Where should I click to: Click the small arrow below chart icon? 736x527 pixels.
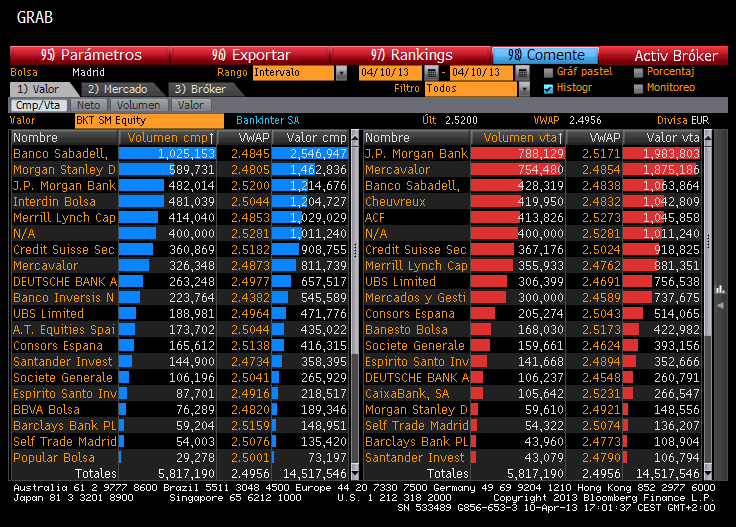720,306
